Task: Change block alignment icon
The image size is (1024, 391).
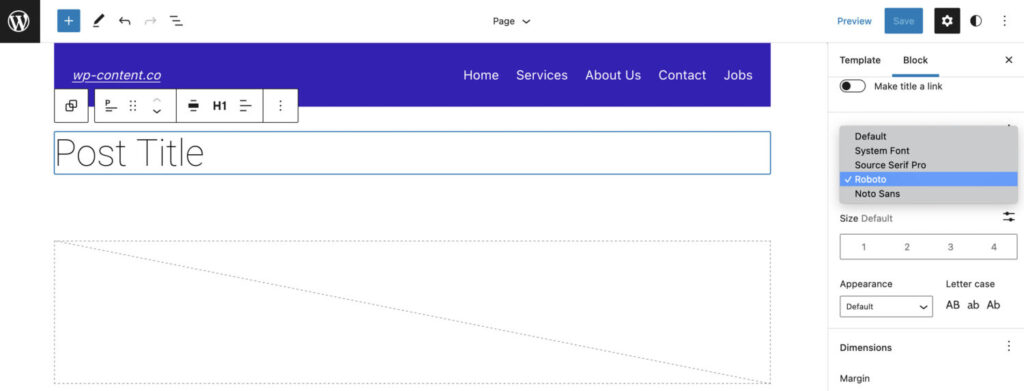Action: 193,106
